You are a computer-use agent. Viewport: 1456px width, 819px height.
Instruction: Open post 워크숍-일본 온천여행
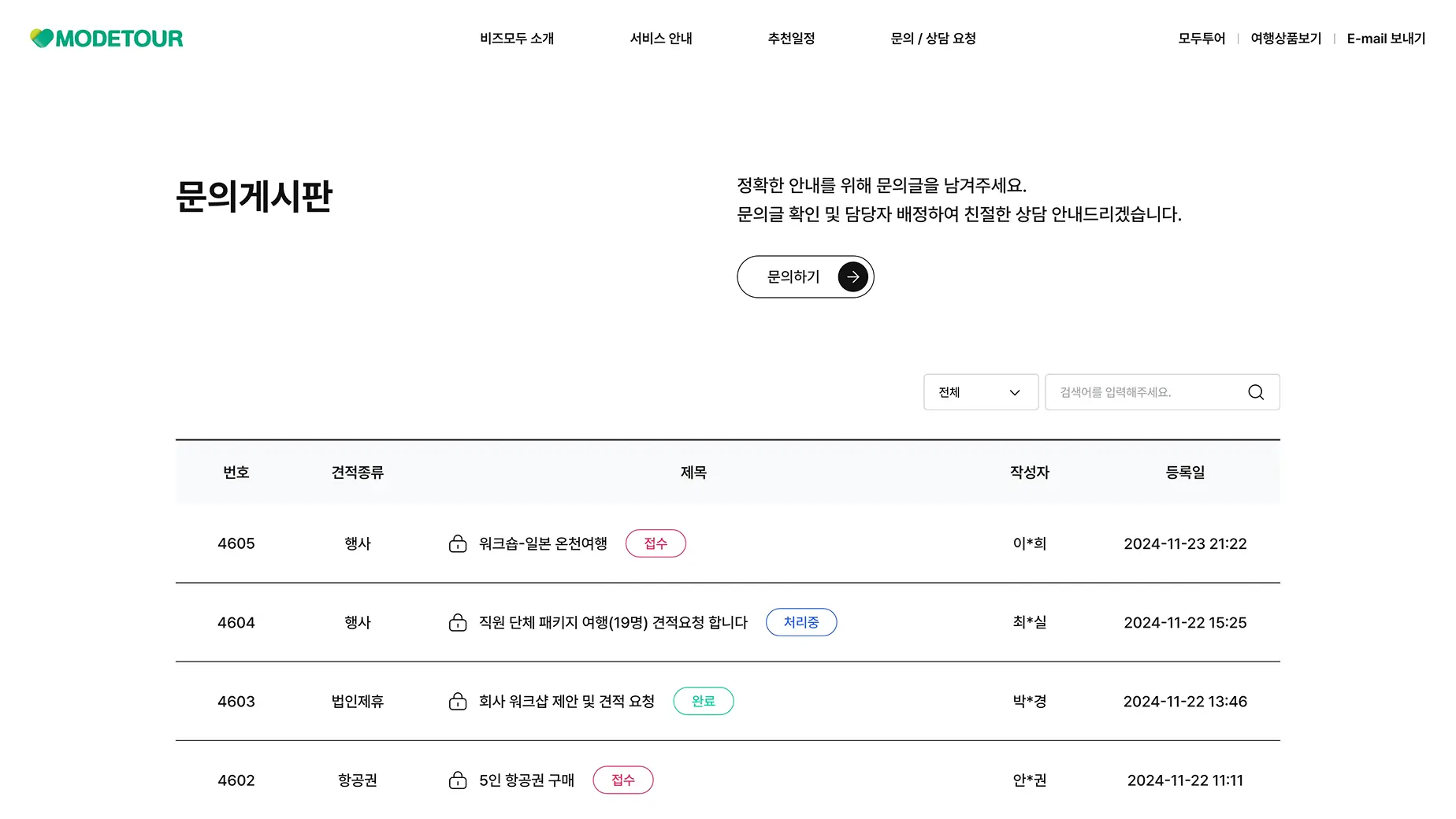(x=543, y=543)
